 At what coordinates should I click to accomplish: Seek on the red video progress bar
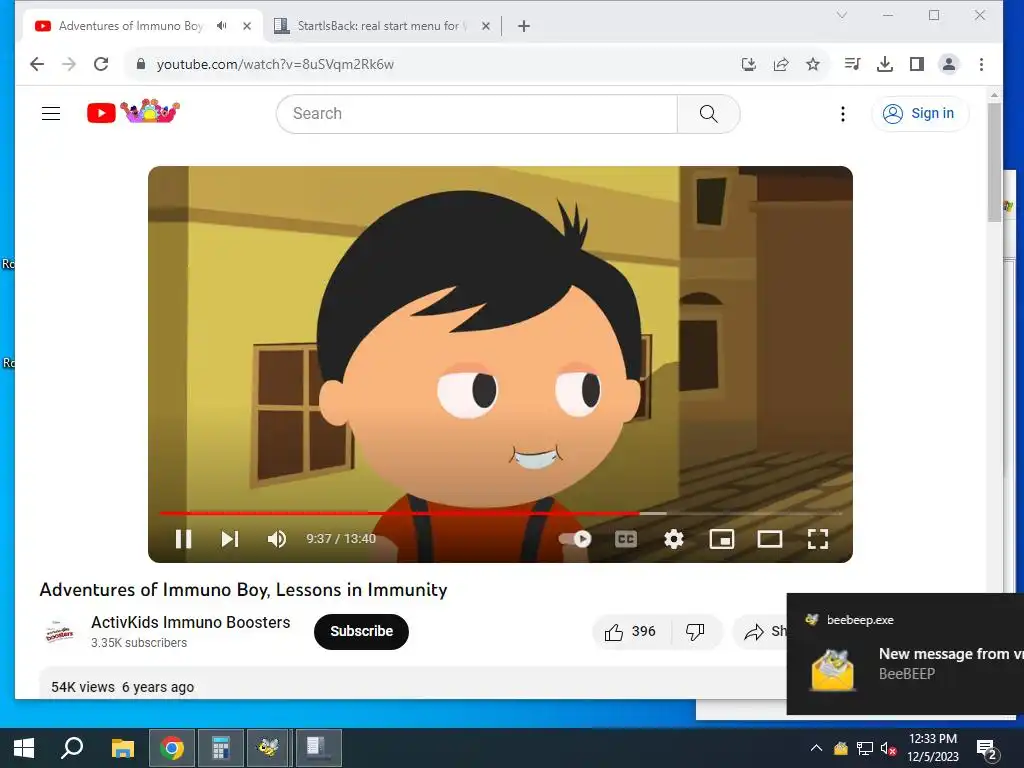coord(500,513)
